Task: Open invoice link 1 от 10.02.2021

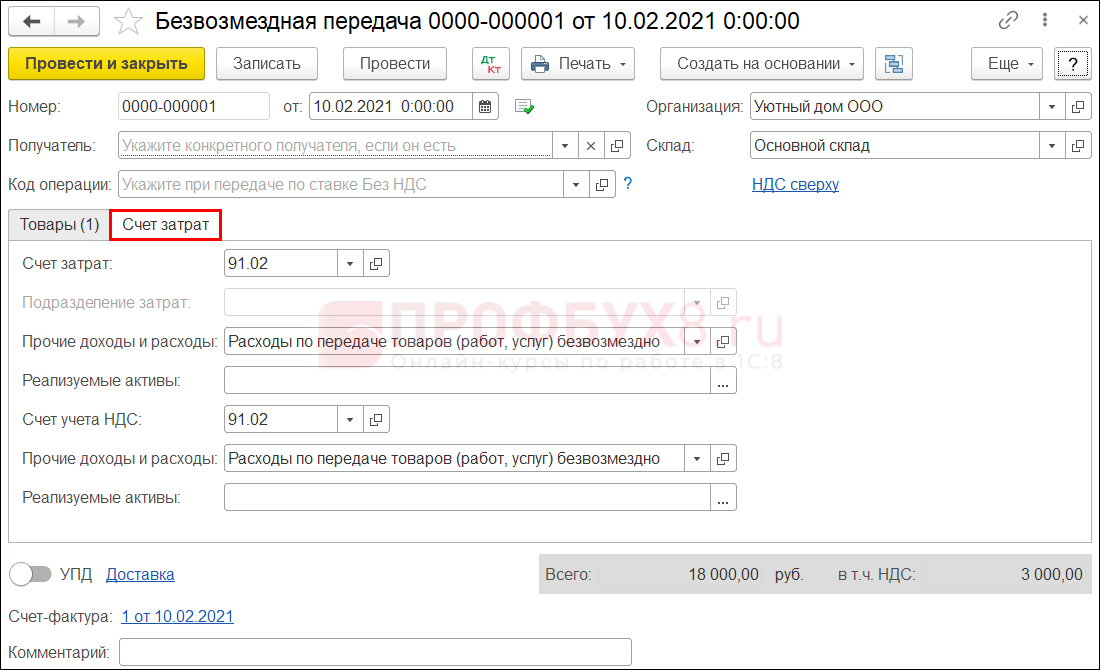Action: pos(177,616)
